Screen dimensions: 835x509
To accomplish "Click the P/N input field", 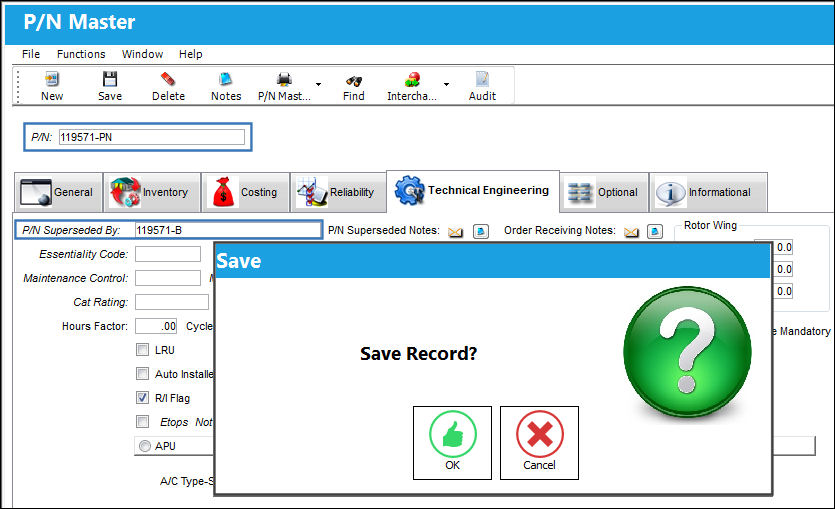I will point(152,137).
